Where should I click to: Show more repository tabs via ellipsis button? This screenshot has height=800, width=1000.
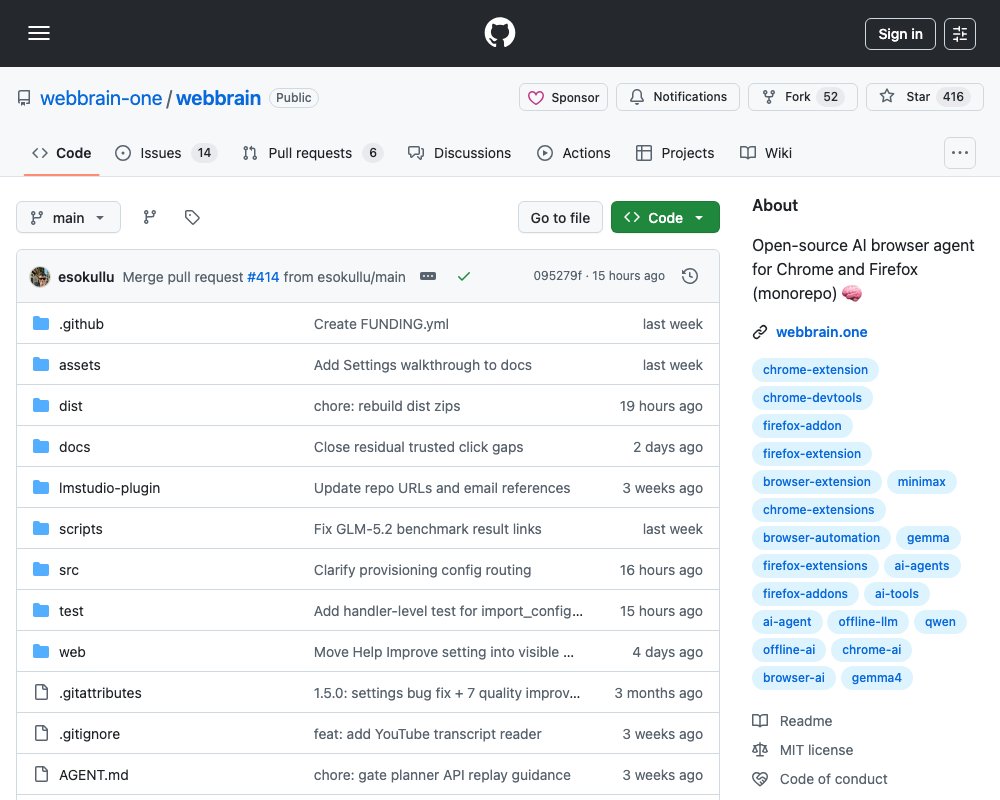click(959, 153)
